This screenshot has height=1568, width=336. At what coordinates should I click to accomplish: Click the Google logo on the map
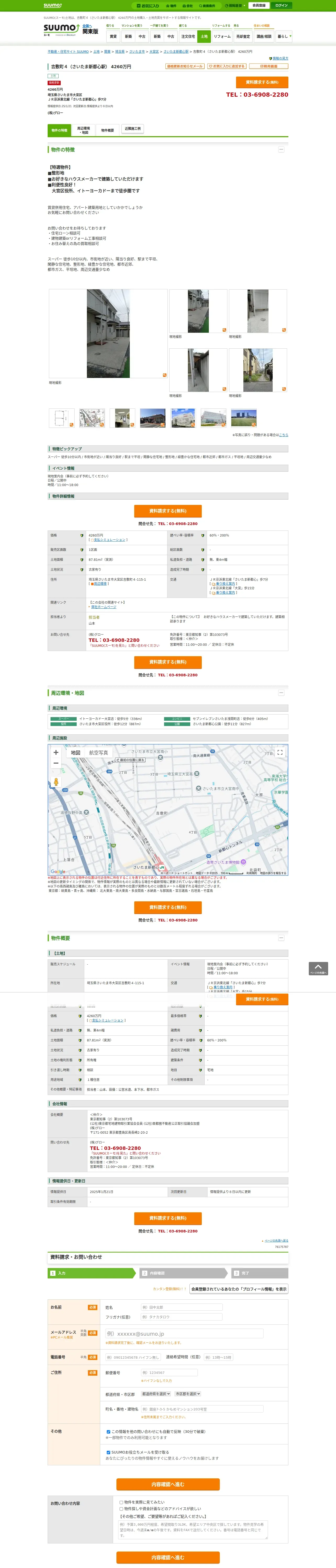point(58,872)
